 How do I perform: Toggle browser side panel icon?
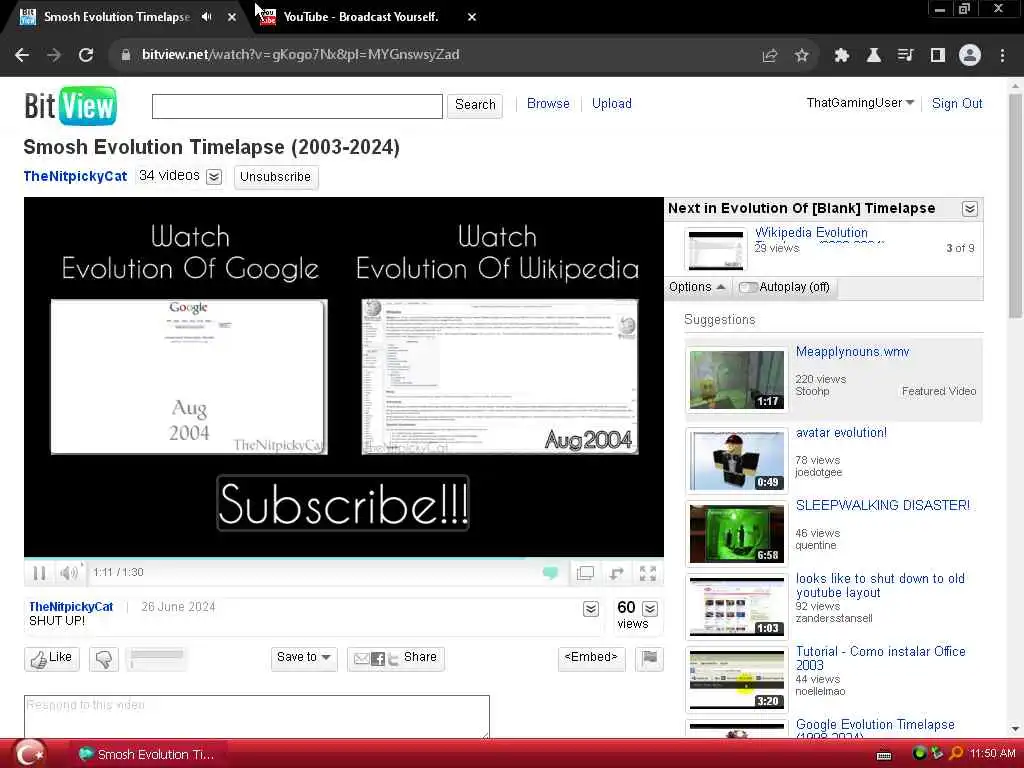click(x=938, y=56)
